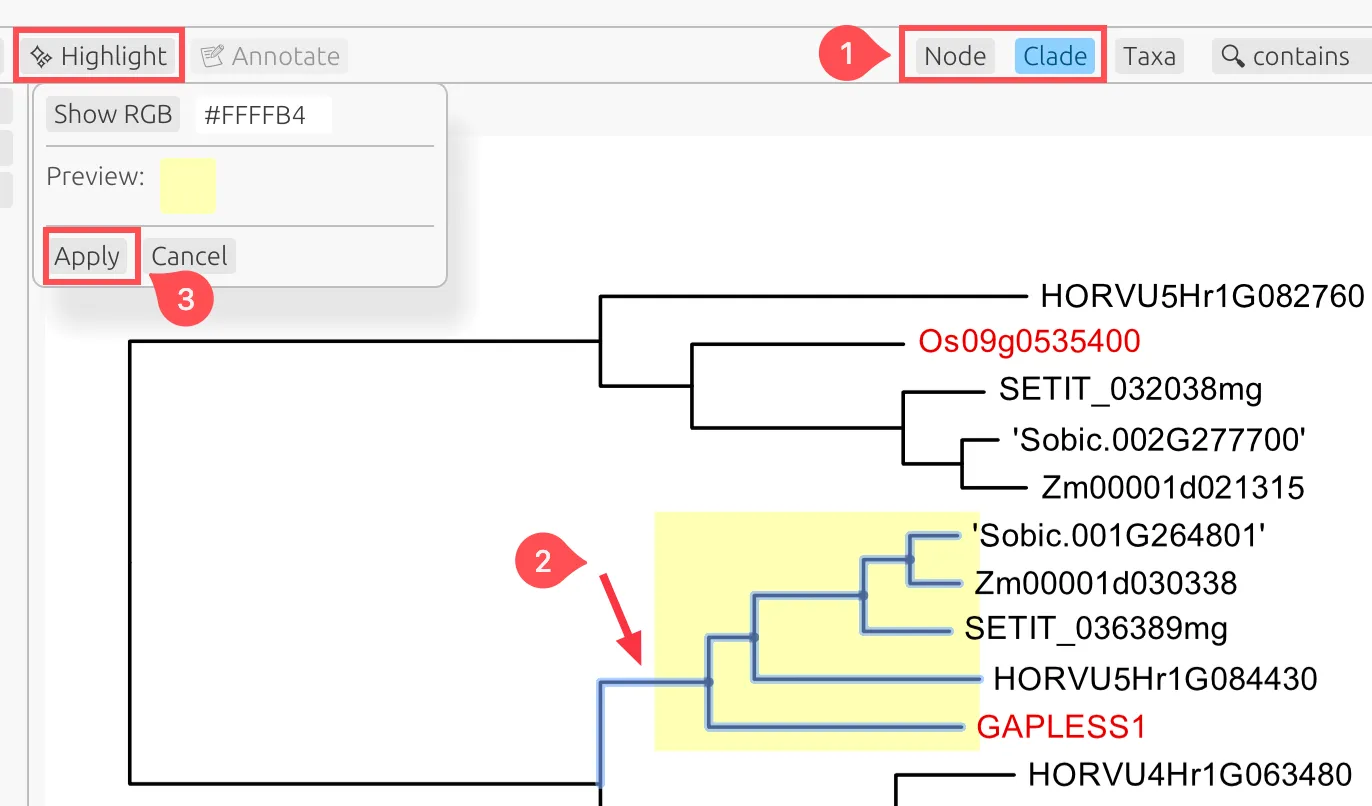Click the HORVU5Hr1G082760 tip label
Viewport: 1372px width, 806px height.
pyautogui.click(x=1202, y=296)
